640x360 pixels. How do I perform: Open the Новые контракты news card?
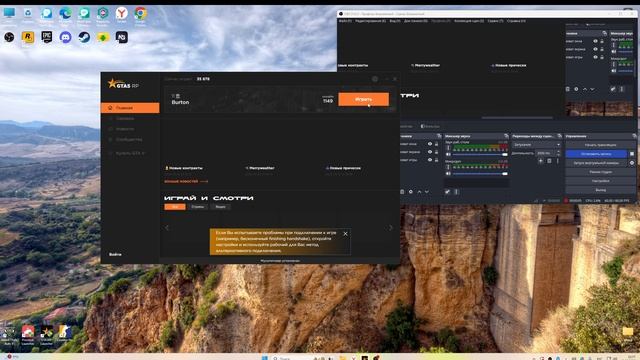click(184, 168)
